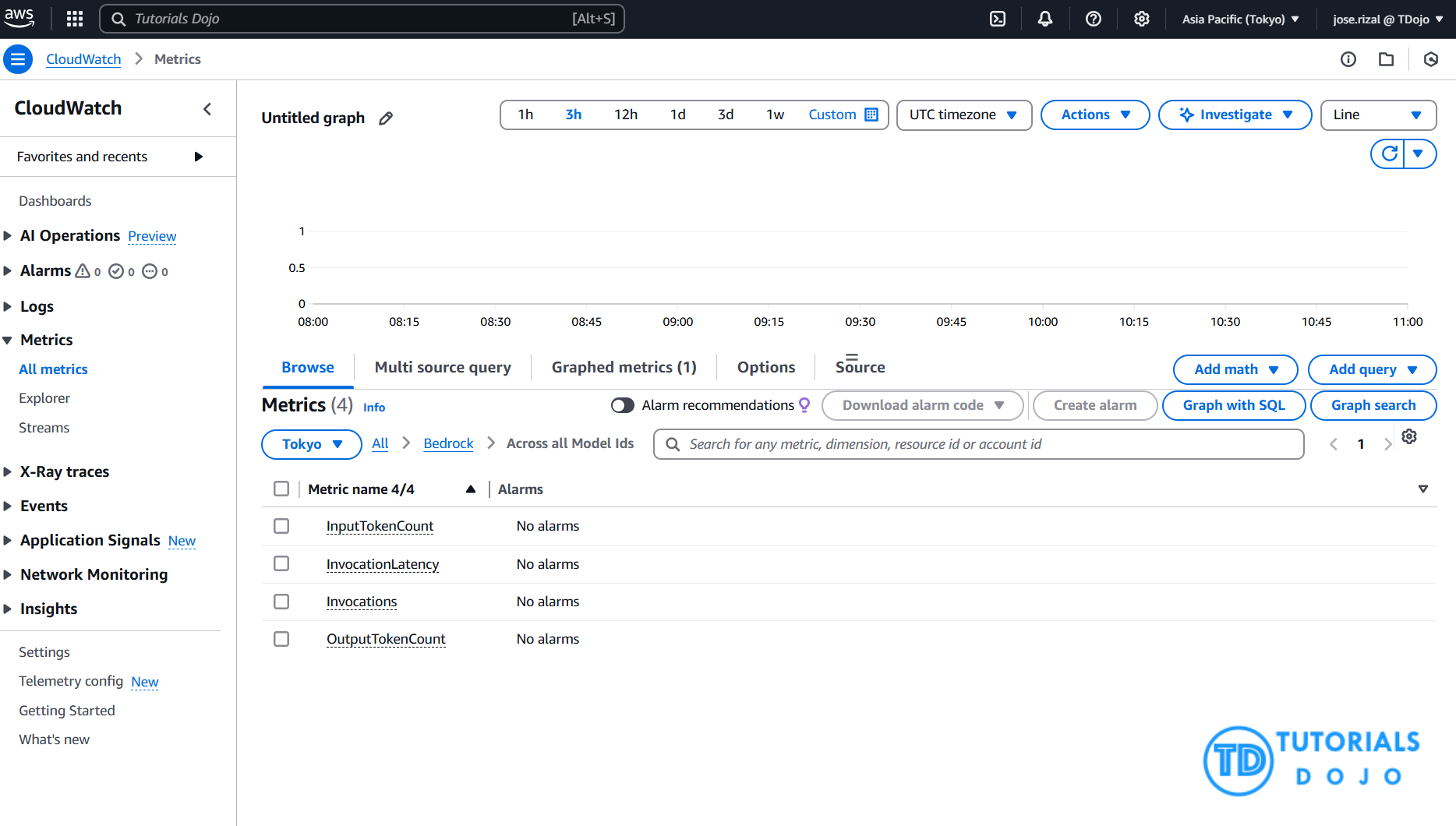The height and width of the screenshot is (826, 1456).
Task: Open the Tokyo region filter dropdown
Action: click(312, 444)
